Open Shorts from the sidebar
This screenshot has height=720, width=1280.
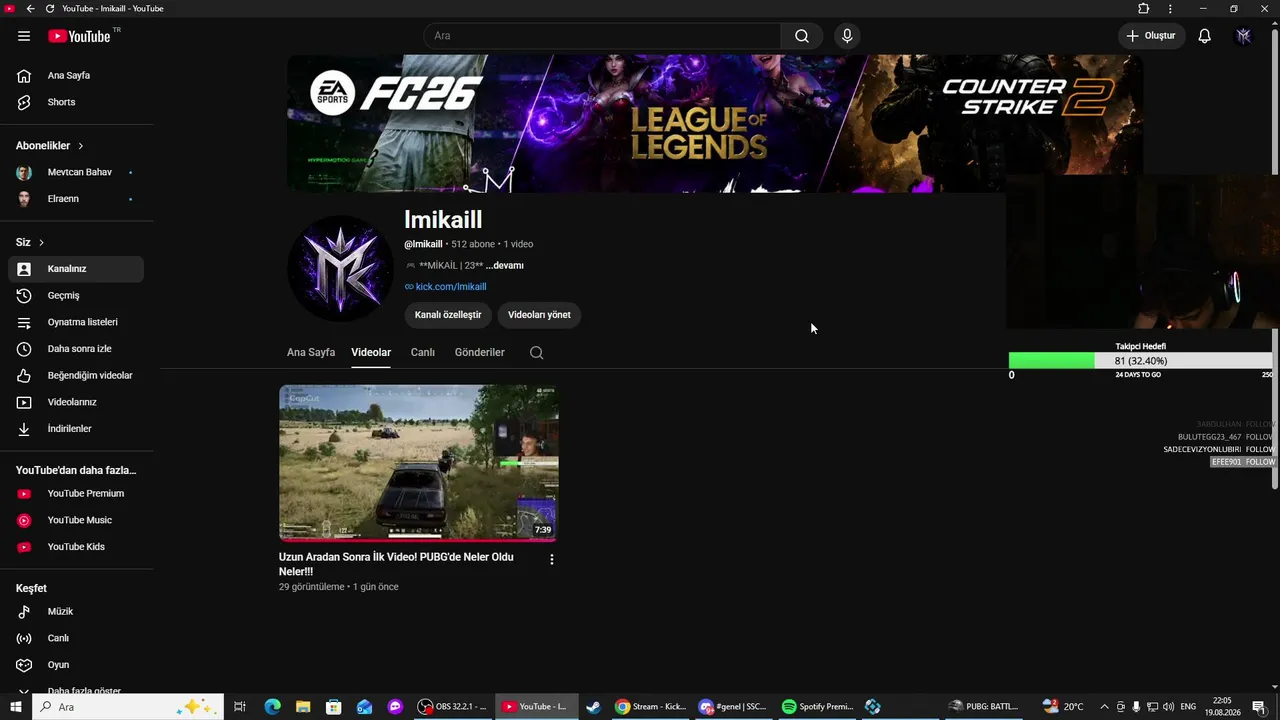coord(76,102)
